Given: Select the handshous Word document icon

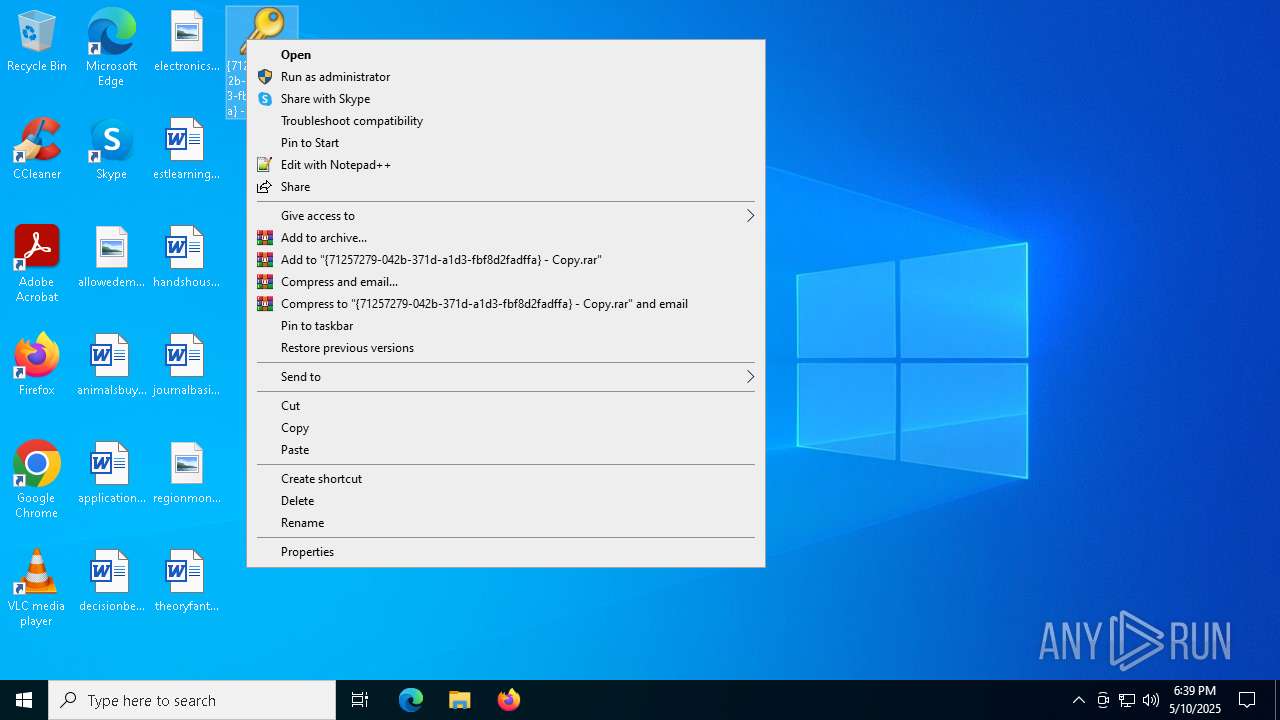Looking at the screenshot, I should coord(186,258).
